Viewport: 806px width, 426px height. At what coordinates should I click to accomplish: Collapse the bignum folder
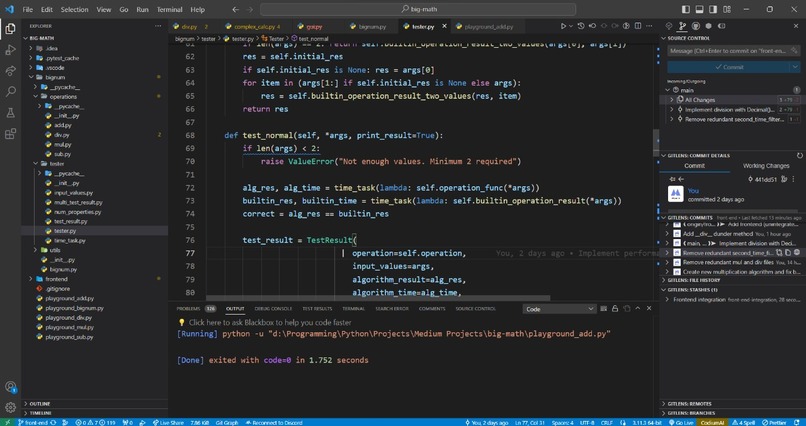(97, 77)
